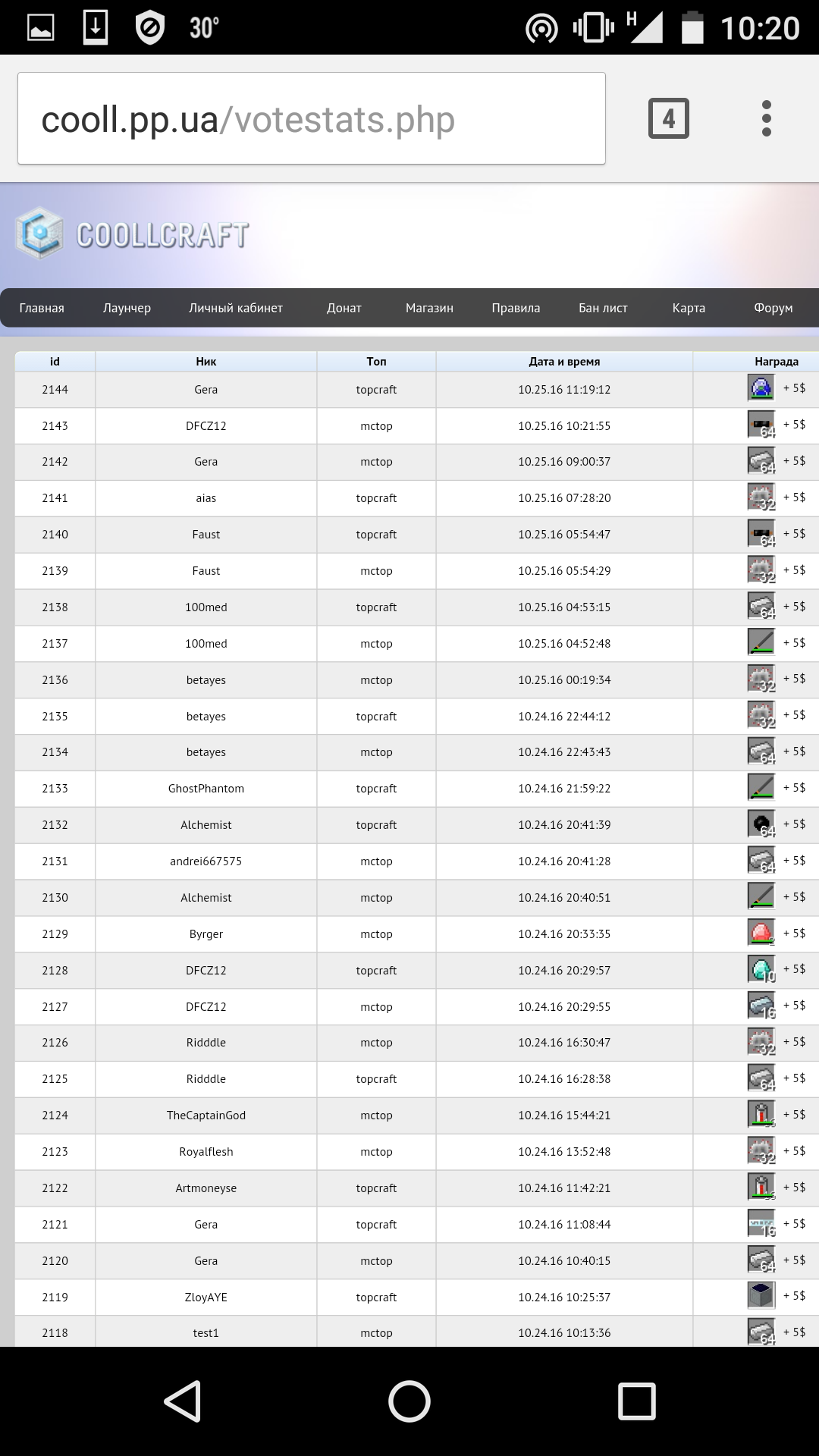Tap the Ник column header
The image size is (819, 1456).
tap(206, 362)
